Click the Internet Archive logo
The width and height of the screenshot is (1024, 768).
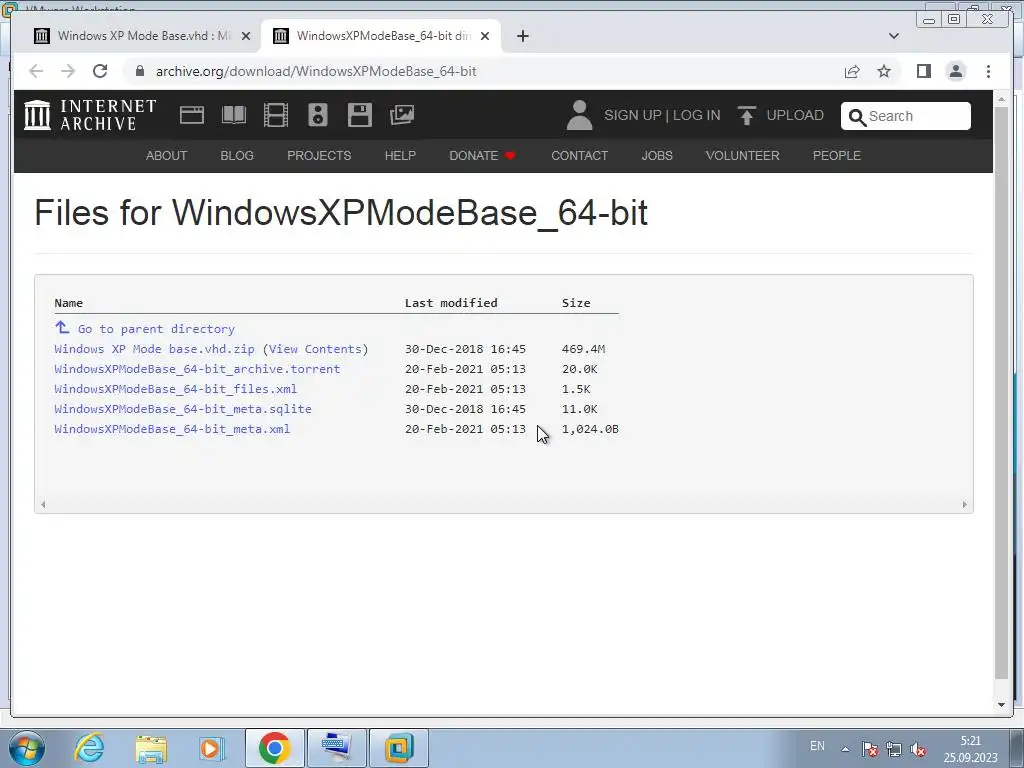tap(90, 115)
